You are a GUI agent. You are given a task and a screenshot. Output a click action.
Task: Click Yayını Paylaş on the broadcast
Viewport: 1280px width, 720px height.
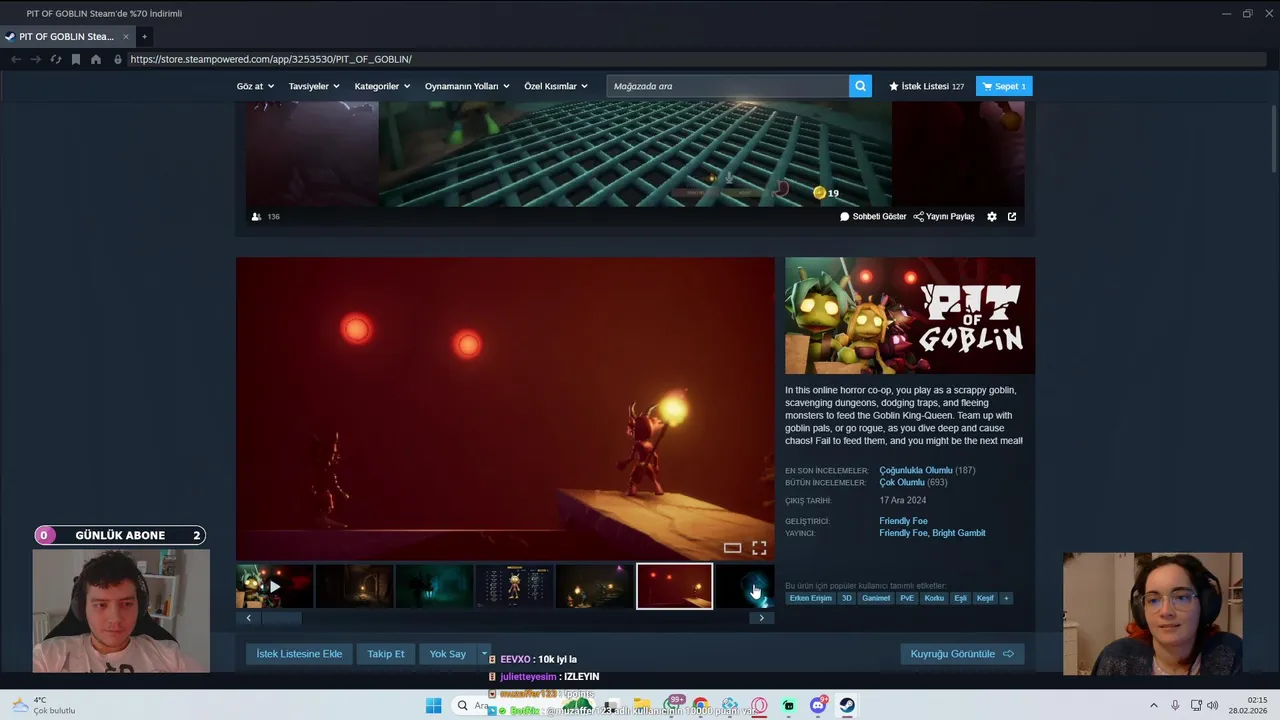click(944, 216)
